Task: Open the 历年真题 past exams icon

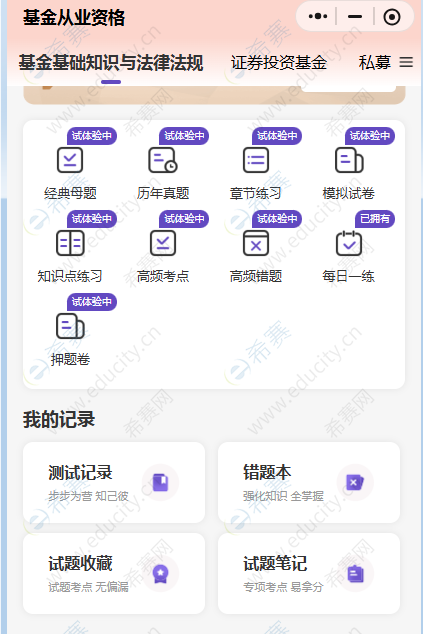Action: [163, 160]
